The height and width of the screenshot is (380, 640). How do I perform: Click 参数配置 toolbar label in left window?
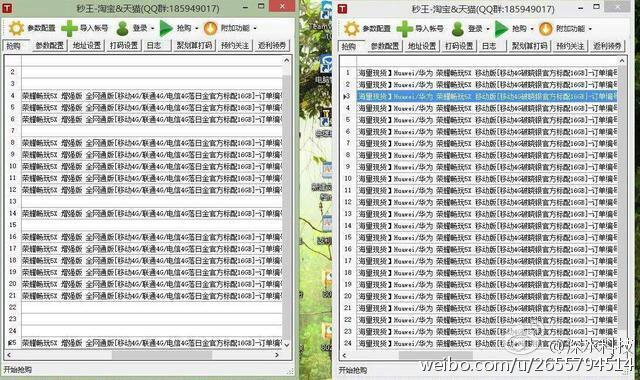(x=41, y=28)
